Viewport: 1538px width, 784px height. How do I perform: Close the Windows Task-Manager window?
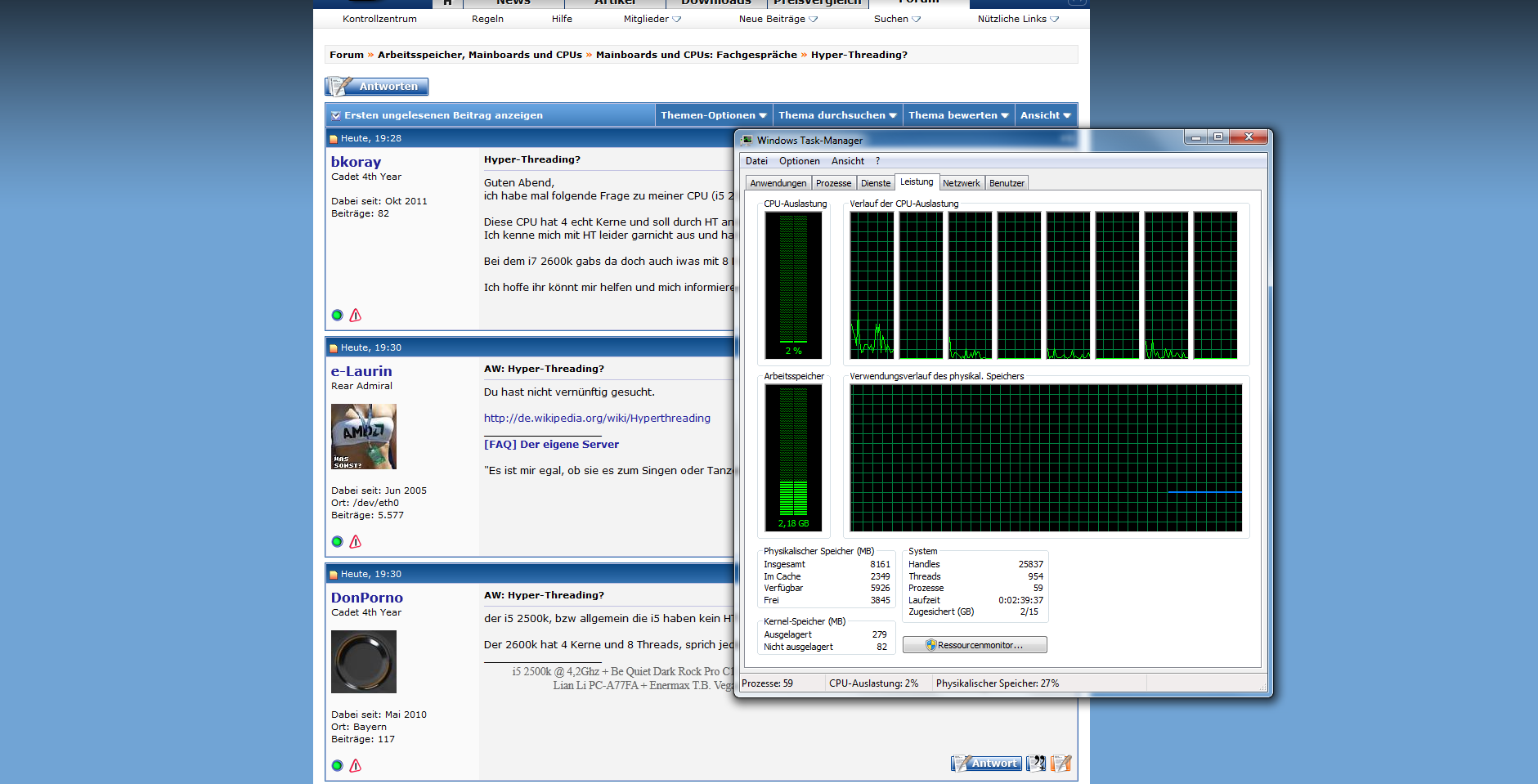[1249, 137]
